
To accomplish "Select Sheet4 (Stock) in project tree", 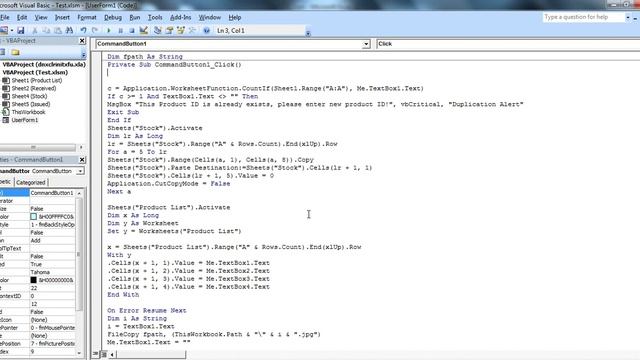I will point(29,96).
